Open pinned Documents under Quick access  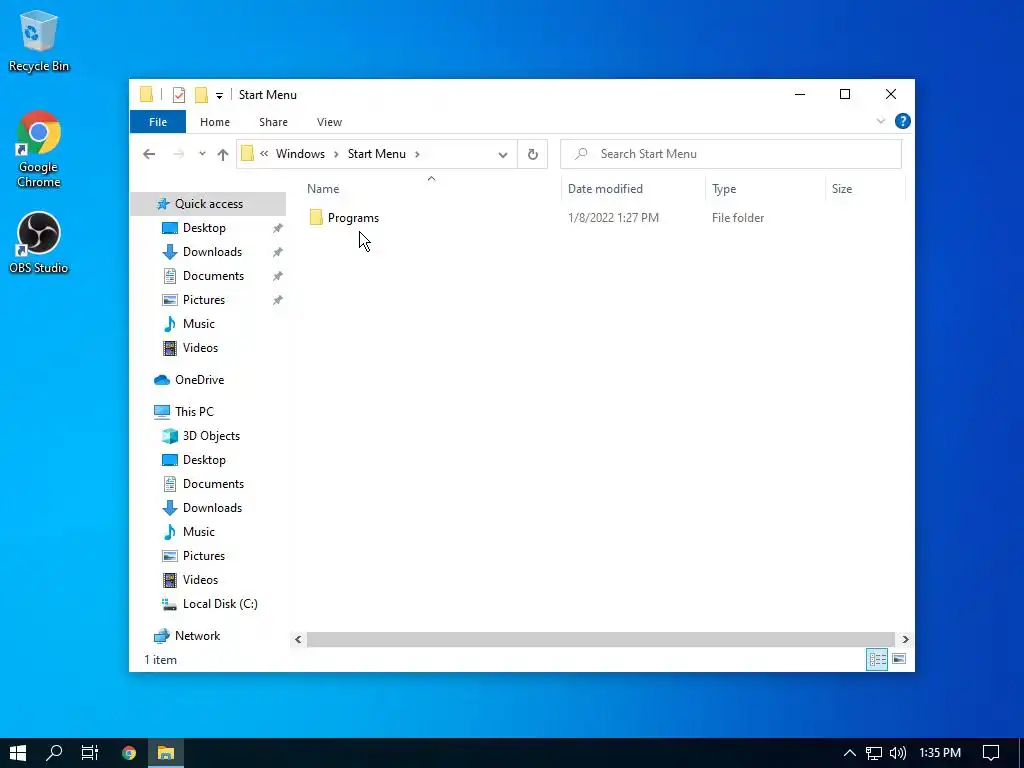coord(213,276)
